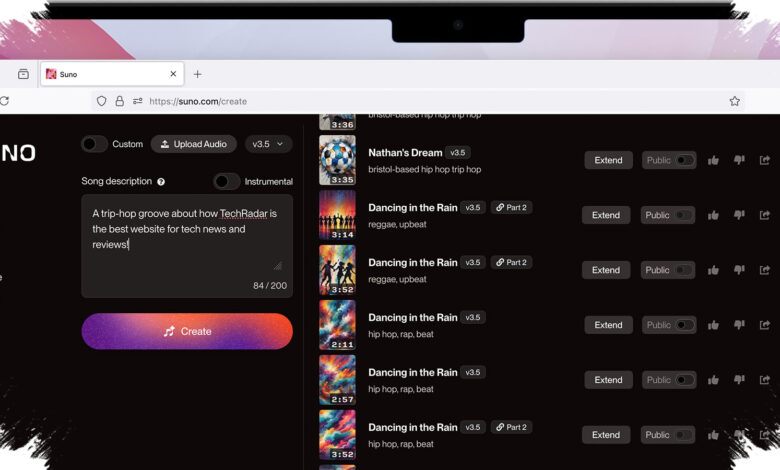Image resolution: width=780 pixels, height=470 pixels.
Task: Close the Suno browser tab
Action: 173,74
